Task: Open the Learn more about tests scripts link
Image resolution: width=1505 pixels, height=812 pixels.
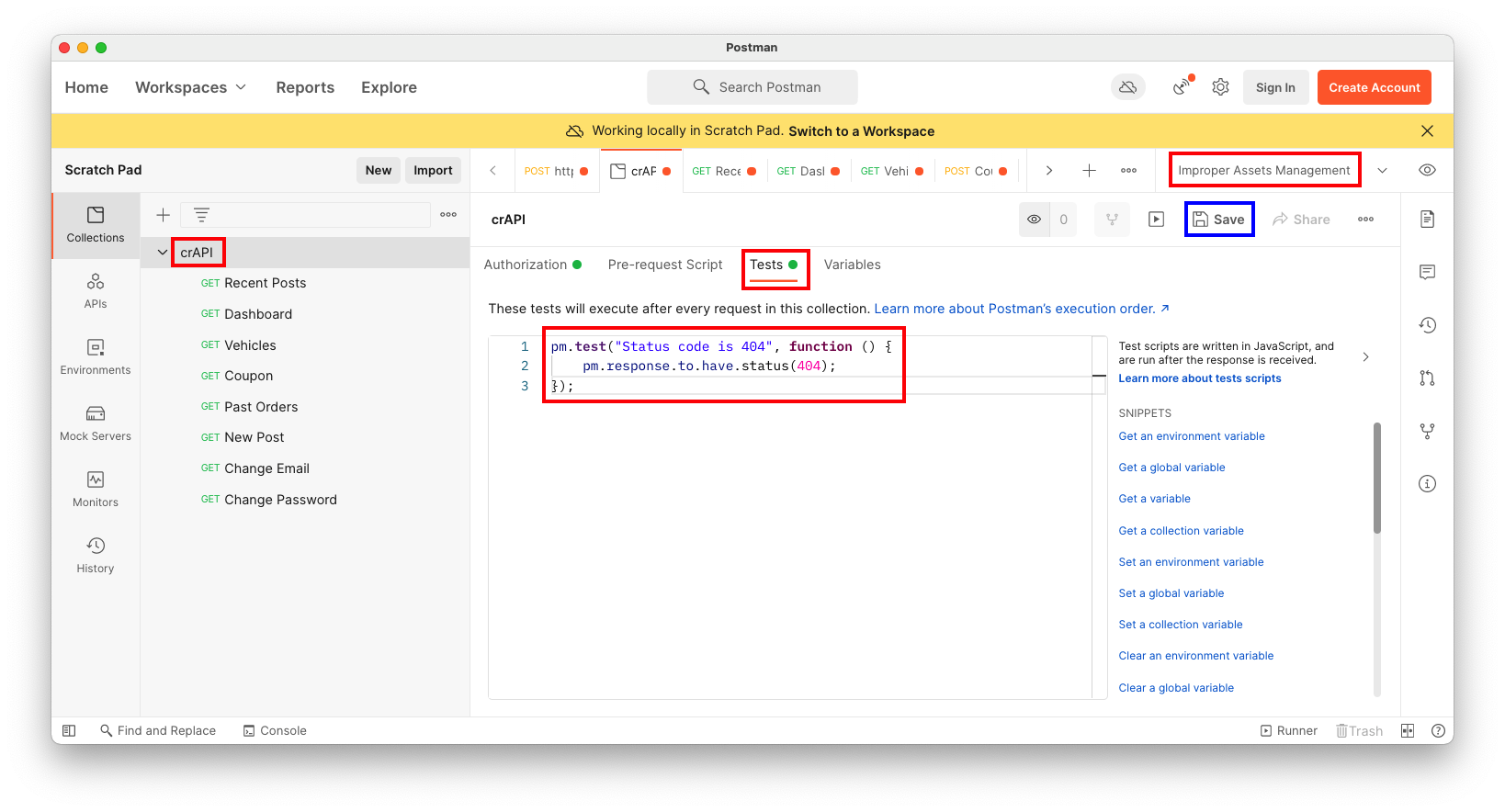Action: pyautogui.click(x=1199, y=378)
